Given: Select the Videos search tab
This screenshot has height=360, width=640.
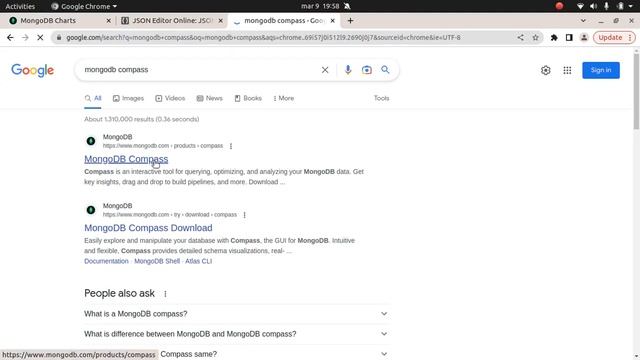Looking at the screenshot, I should pos(170,98).
